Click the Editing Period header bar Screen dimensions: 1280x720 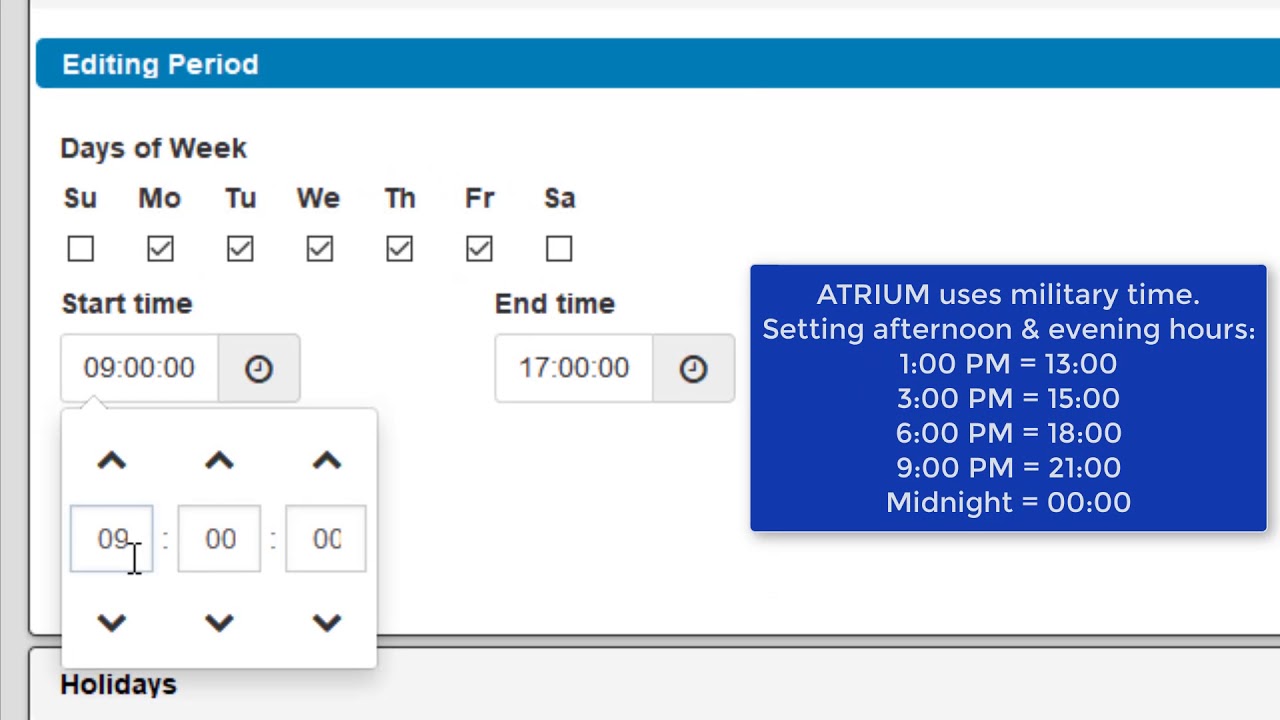[658, 64]
